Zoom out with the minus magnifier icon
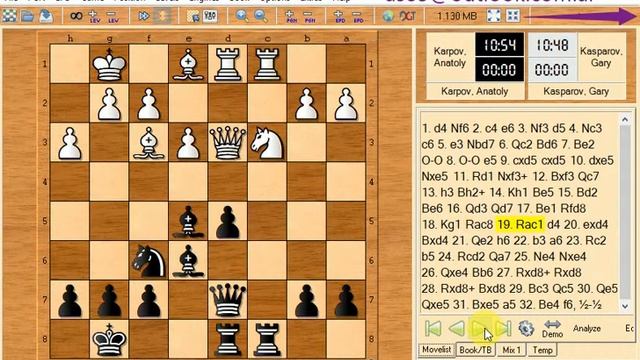The image size is (640, 360). tap(261, 16)
